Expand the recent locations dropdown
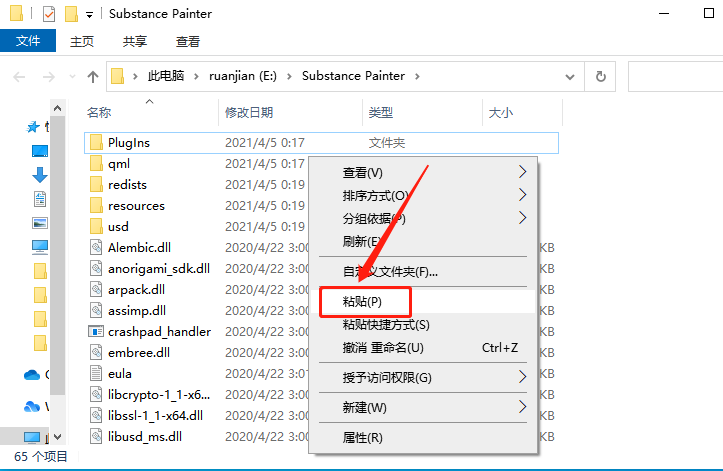The height and width of the screenshot is (471, 723). pos(72,77)
